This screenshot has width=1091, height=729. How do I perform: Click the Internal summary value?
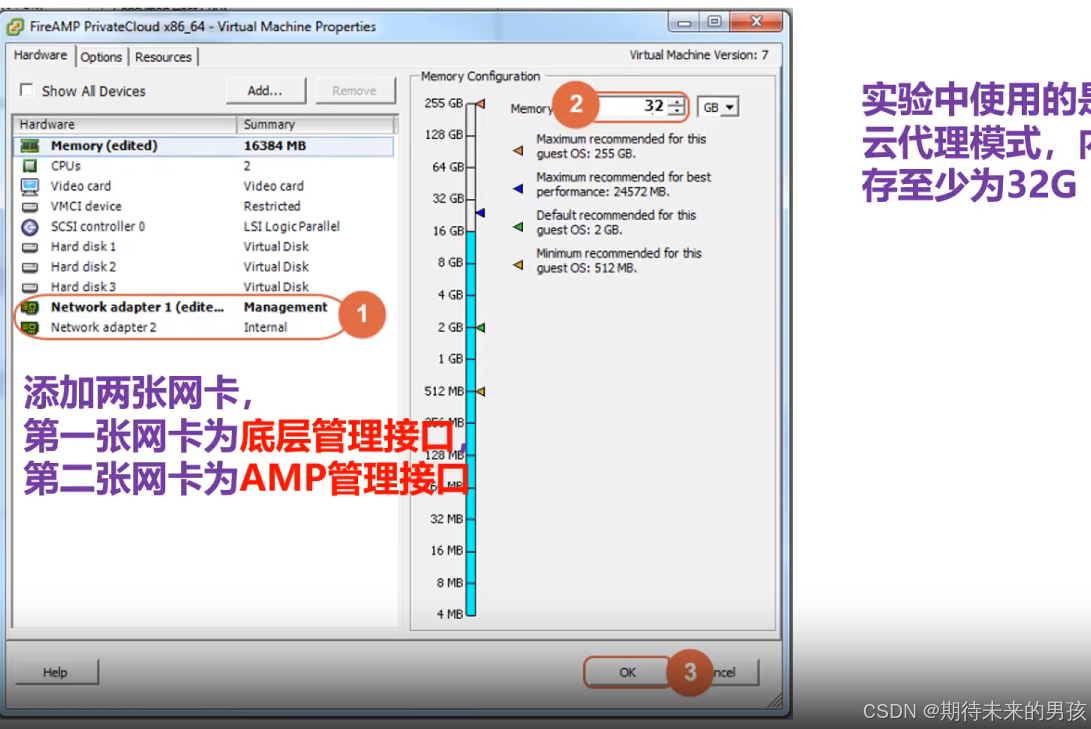(265, 328)
